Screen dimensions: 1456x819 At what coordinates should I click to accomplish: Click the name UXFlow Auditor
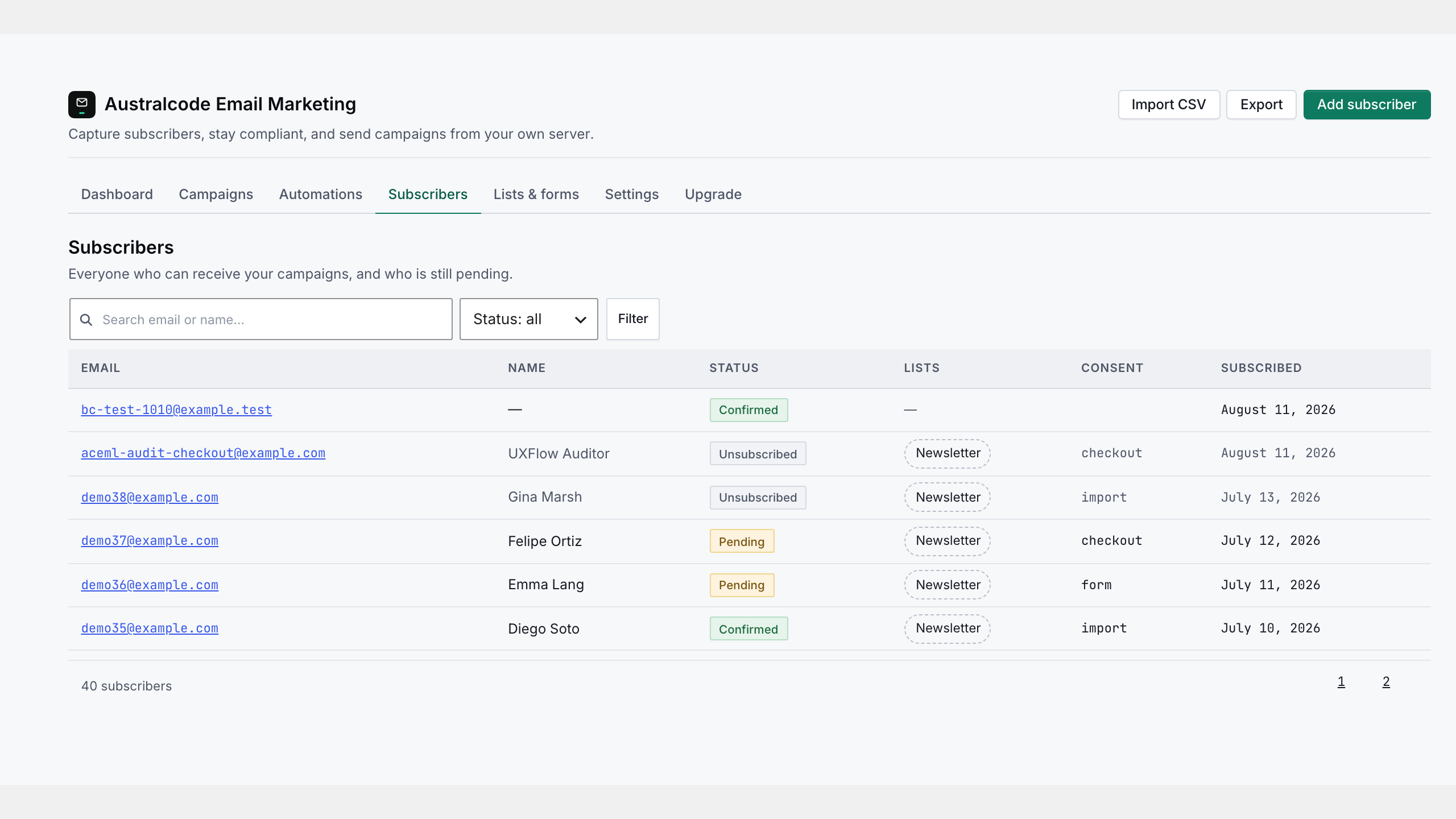pos(559,453)
